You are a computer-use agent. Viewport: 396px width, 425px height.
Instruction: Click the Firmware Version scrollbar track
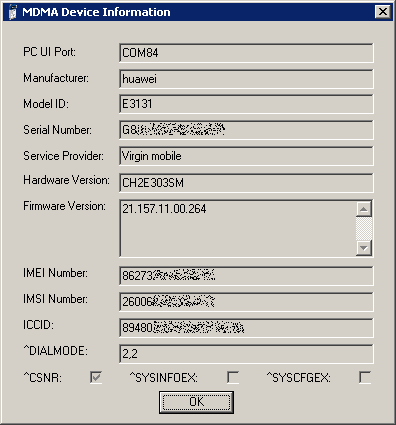tap(364, 229)
